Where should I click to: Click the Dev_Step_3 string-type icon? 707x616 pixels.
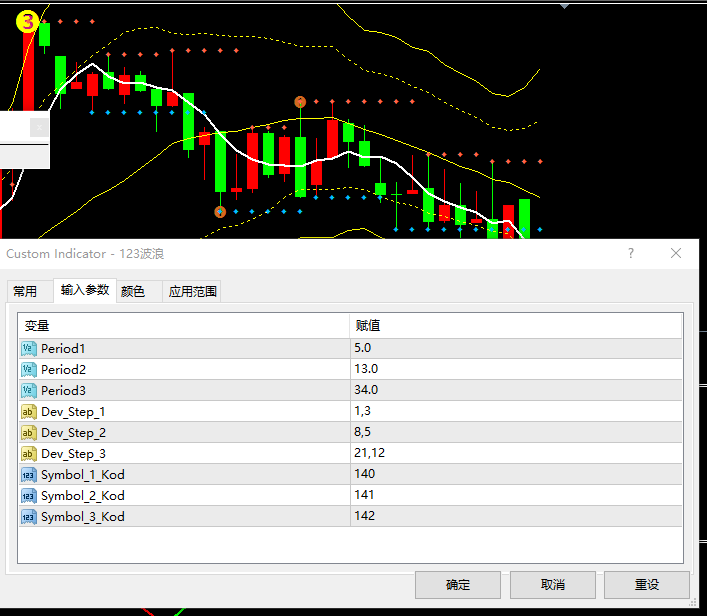[x=29, y=454]
